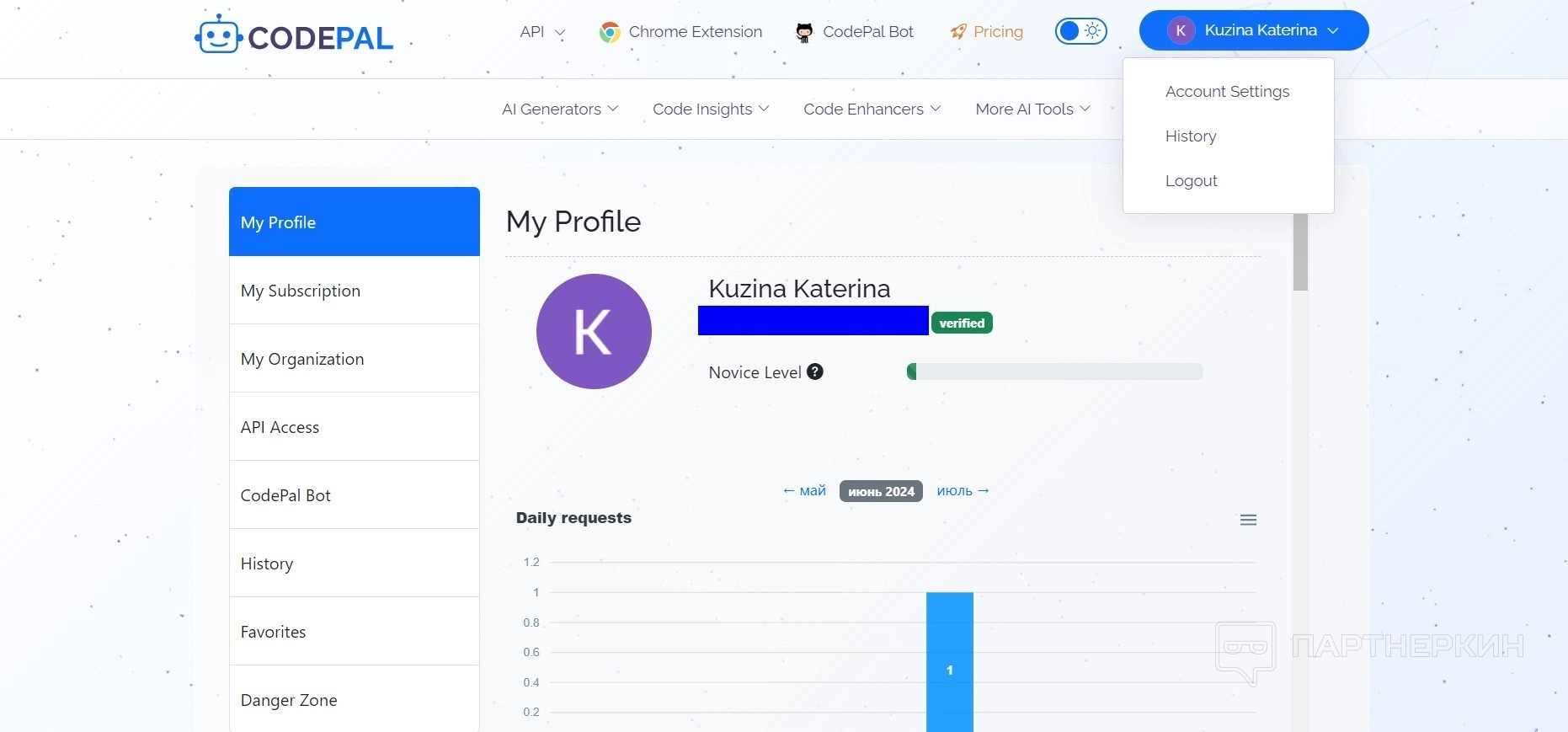
Task: Choose Logout in the user menu
Action: coord(1192,180)
